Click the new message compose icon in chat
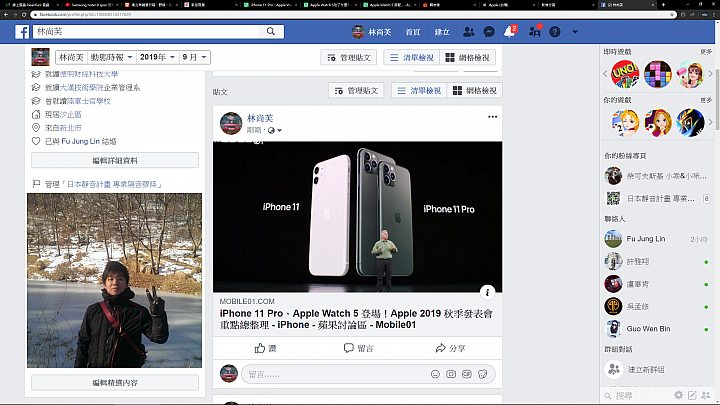Screen dimensions: 720x405 point(692,395)
